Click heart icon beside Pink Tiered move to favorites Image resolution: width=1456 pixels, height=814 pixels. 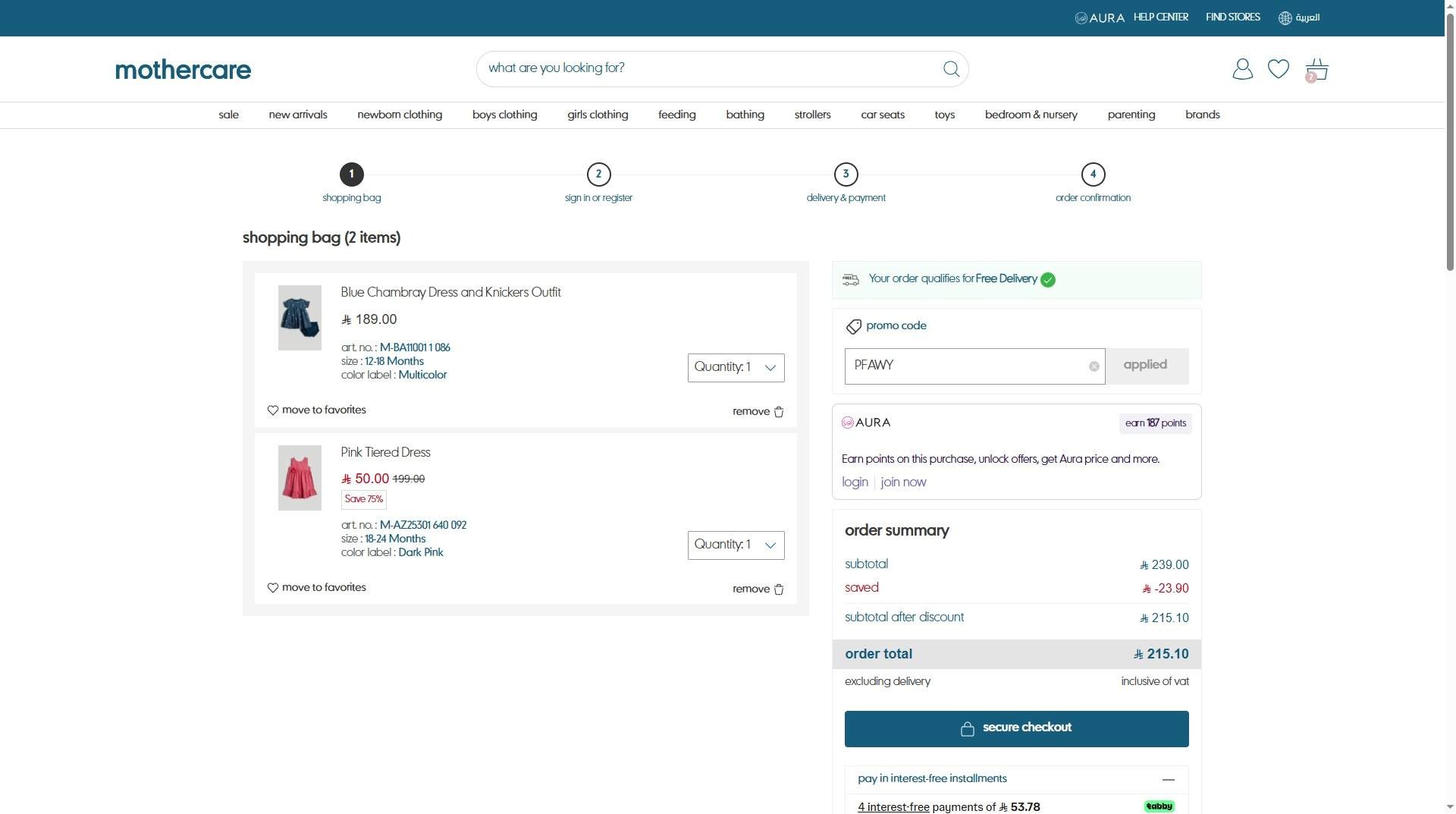click(x=273, y=588)
